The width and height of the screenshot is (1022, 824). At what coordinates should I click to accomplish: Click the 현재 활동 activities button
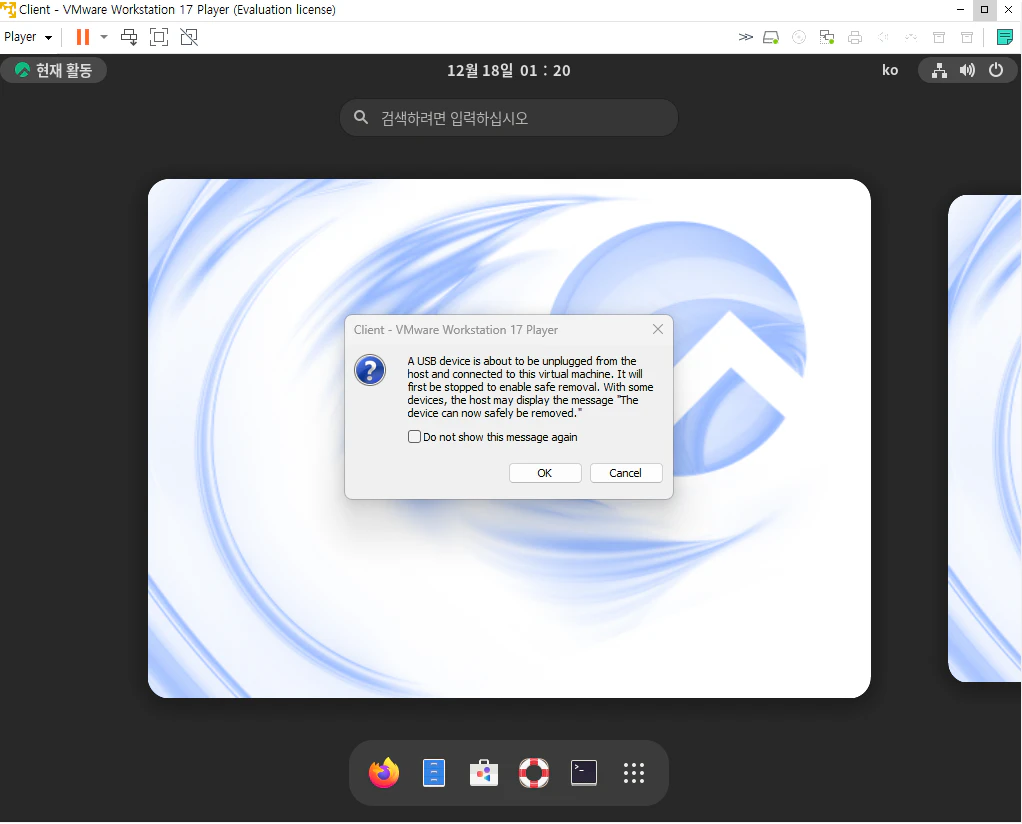[x=53, y=70]
